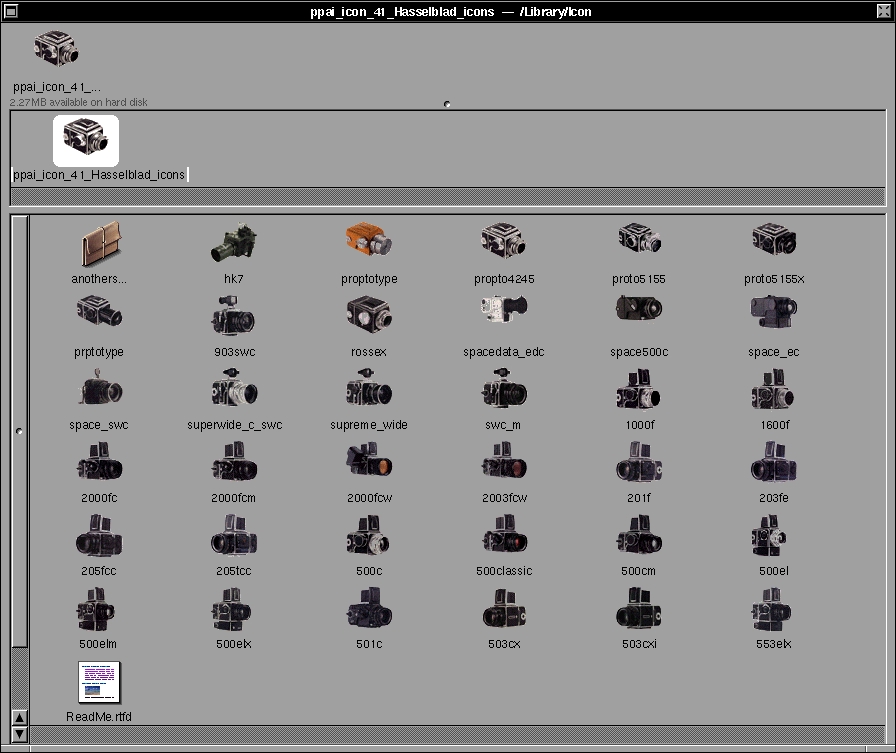Click the scroll up arrow button
Screen dimensions: 896x753
[x=19, y=717]
